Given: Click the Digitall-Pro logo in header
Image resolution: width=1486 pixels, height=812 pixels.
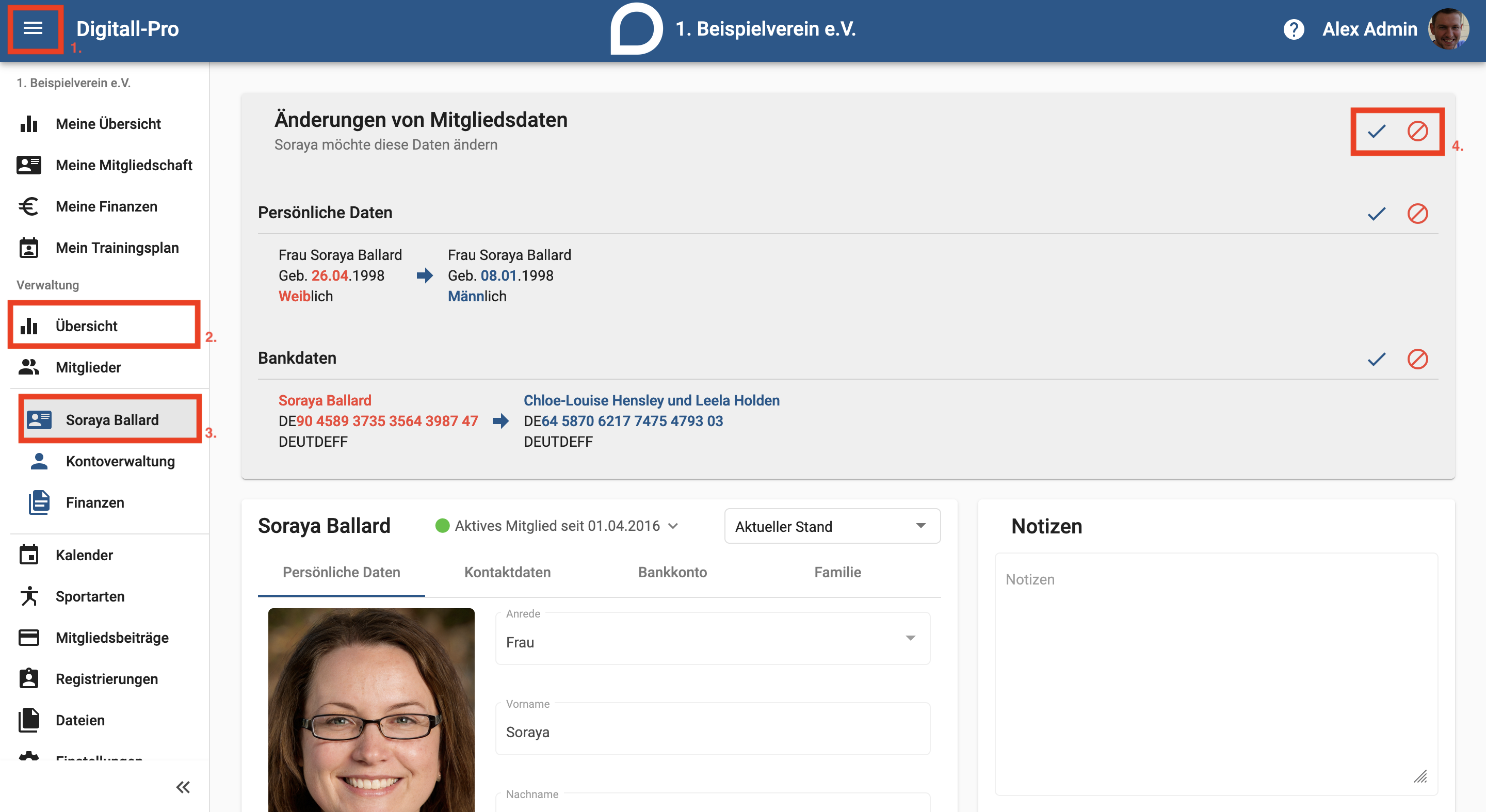Looking at the screenshot, I should click(127, 29).
